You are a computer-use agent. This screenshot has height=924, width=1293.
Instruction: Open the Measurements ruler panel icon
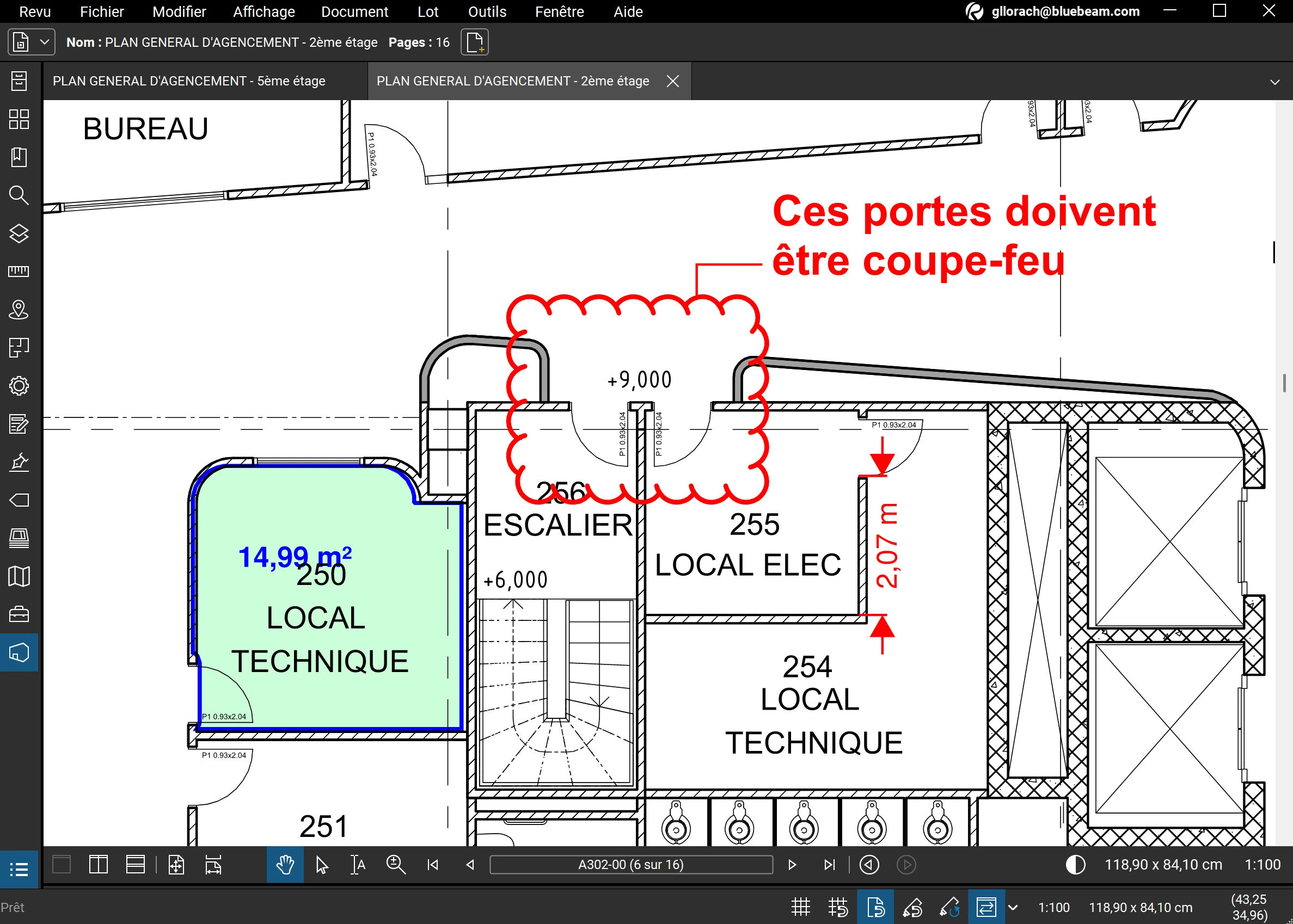point(19,272)
